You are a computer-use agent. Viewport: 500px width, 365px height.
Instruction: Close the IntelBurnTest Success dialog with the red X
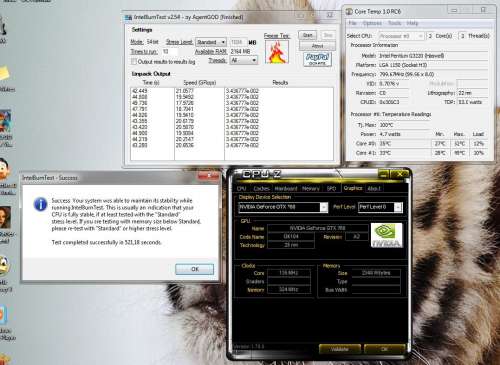coord(208,175)
